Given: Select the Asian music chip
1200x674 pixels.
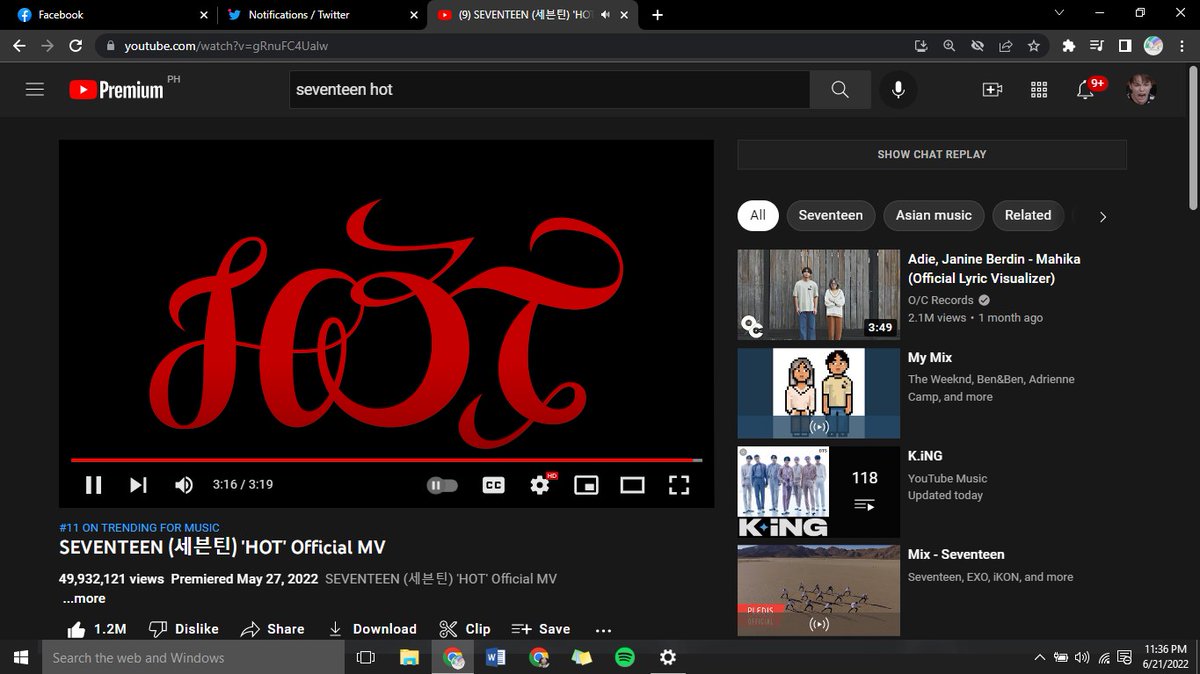Looking at the screenshot, I should [x=934, y=215].
